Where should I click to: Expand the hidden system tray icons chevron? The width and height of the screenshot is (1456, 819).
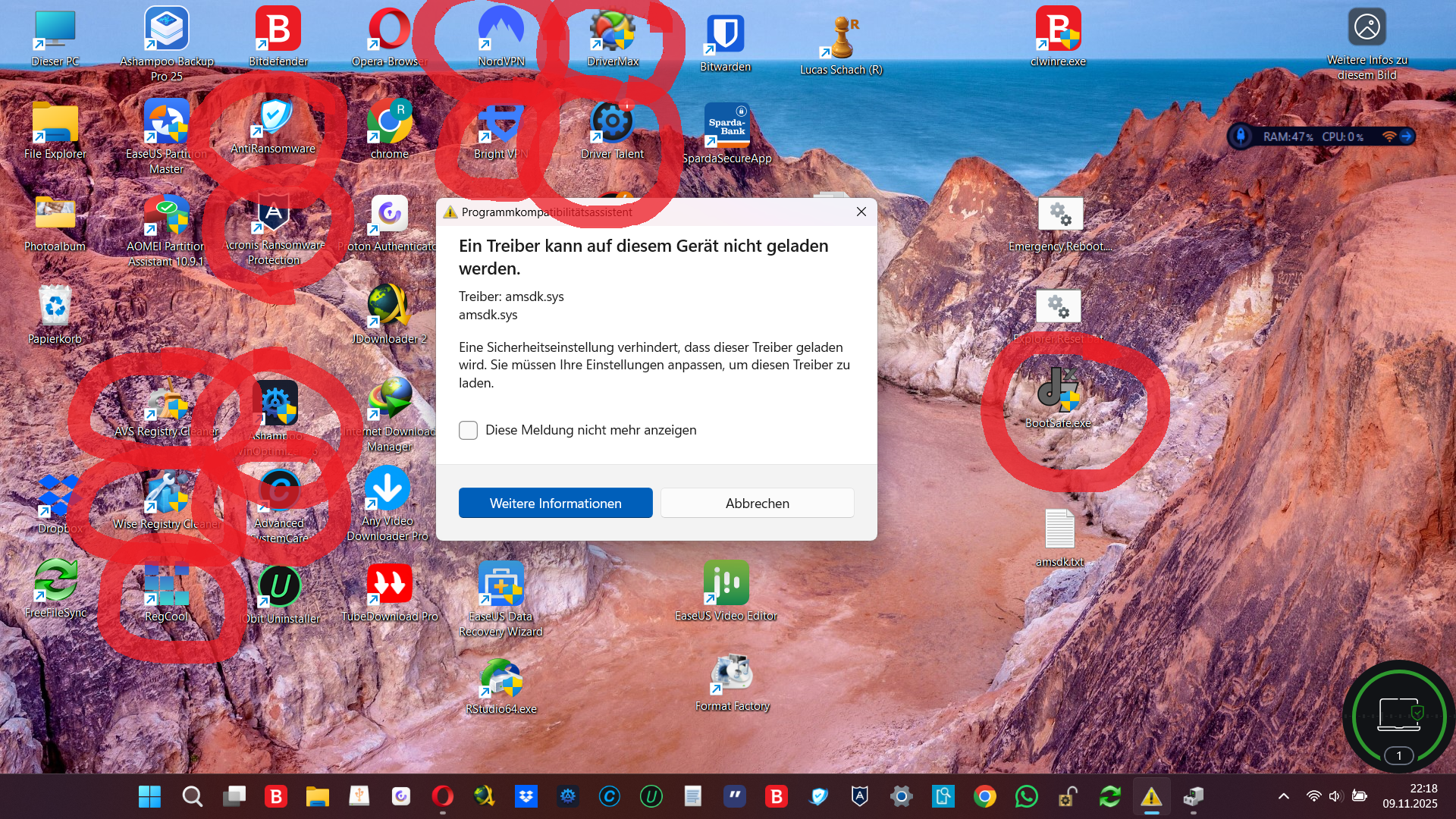click(x=1283, y=796)
